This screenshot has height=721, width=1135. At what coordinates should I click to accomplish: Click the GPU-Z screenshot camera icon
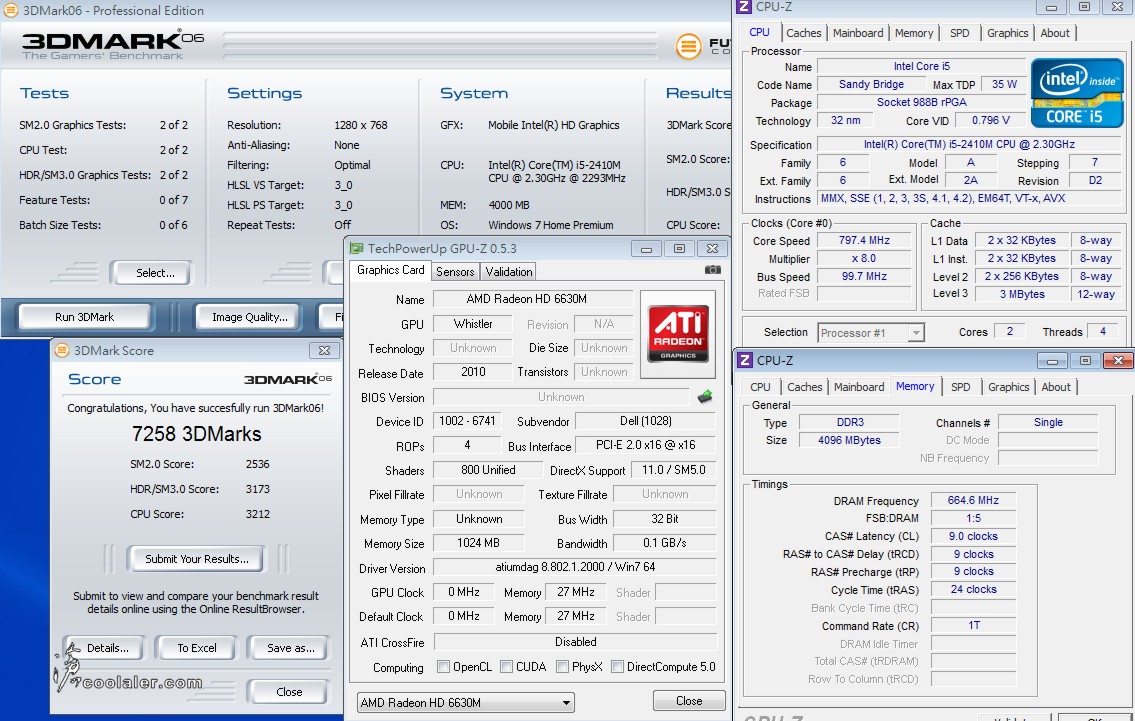pyautogui.click(x=712, y=269)
